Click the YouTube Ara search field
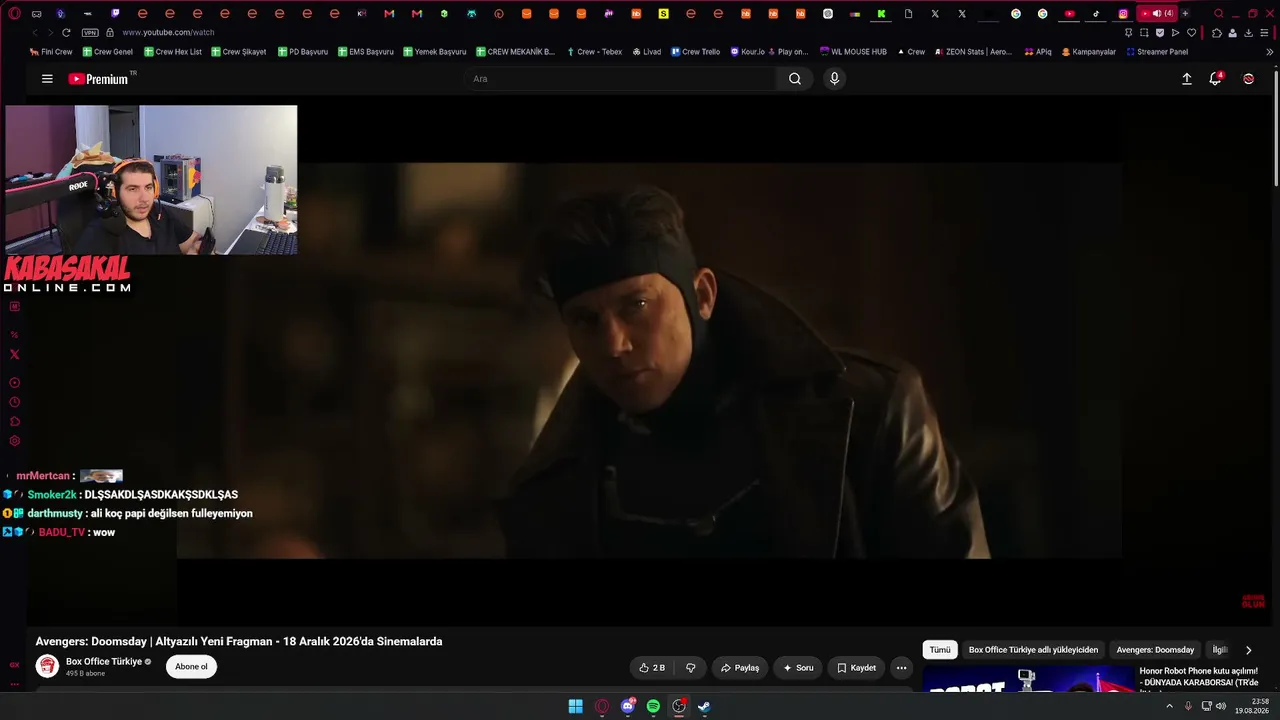 [x=620, y=79]
